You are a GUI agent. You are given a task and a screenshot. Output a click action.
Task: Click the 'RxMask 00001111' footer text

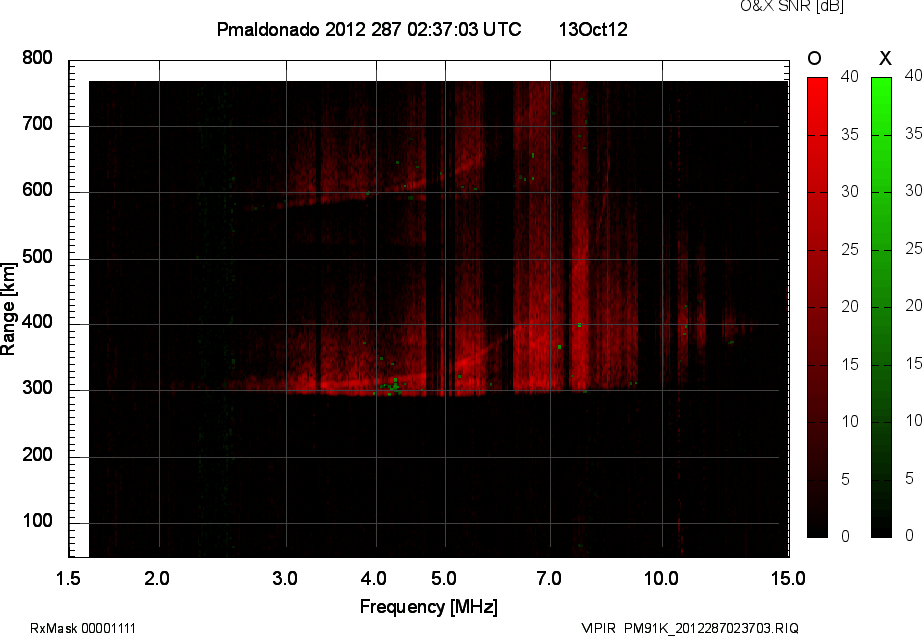[83, 628]
